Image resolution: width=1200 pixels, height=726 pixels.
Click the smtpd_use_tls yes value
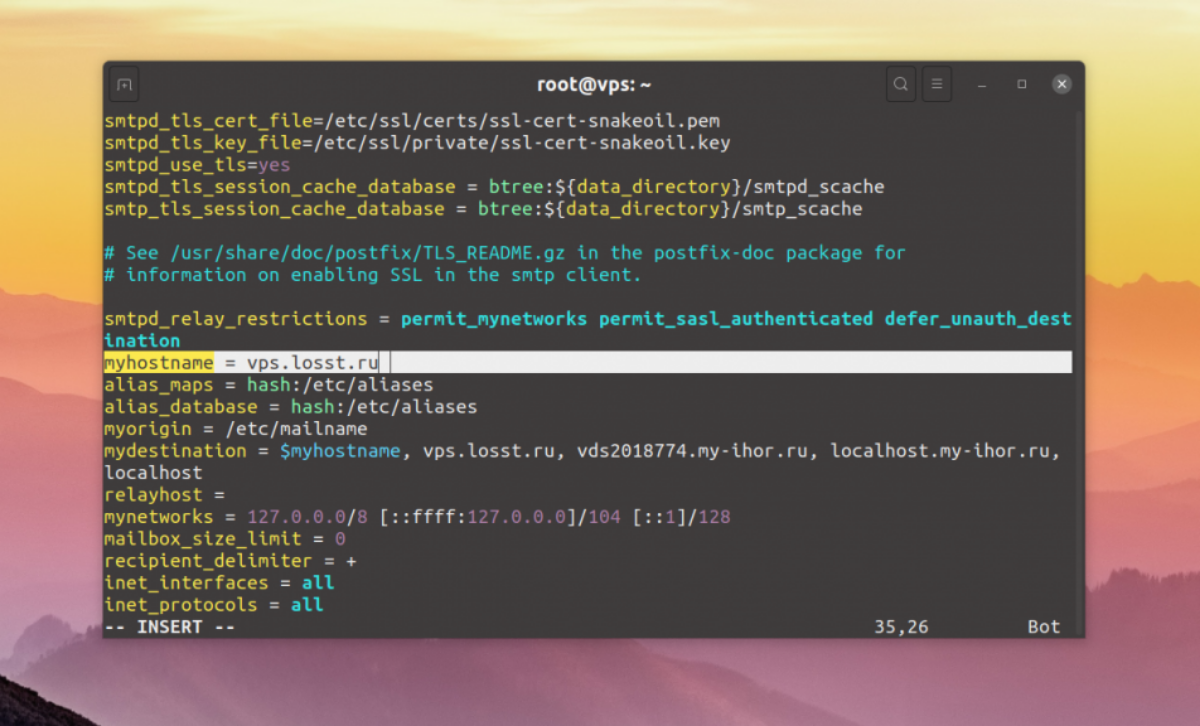(x=274, y=165)
